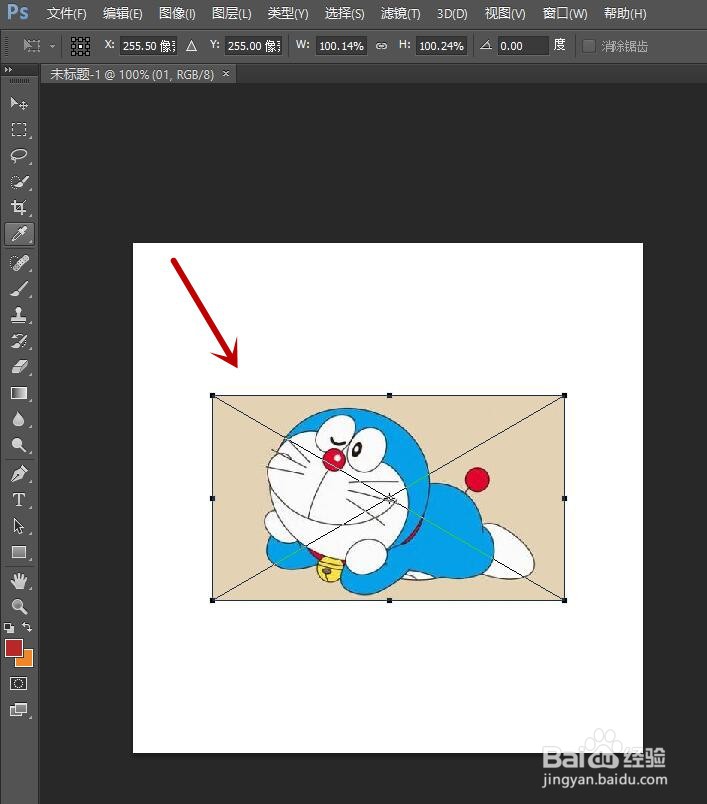Viewport: 707px width, 804px height.
Task: Click the X position input field
Action: [x=149, y=46]
